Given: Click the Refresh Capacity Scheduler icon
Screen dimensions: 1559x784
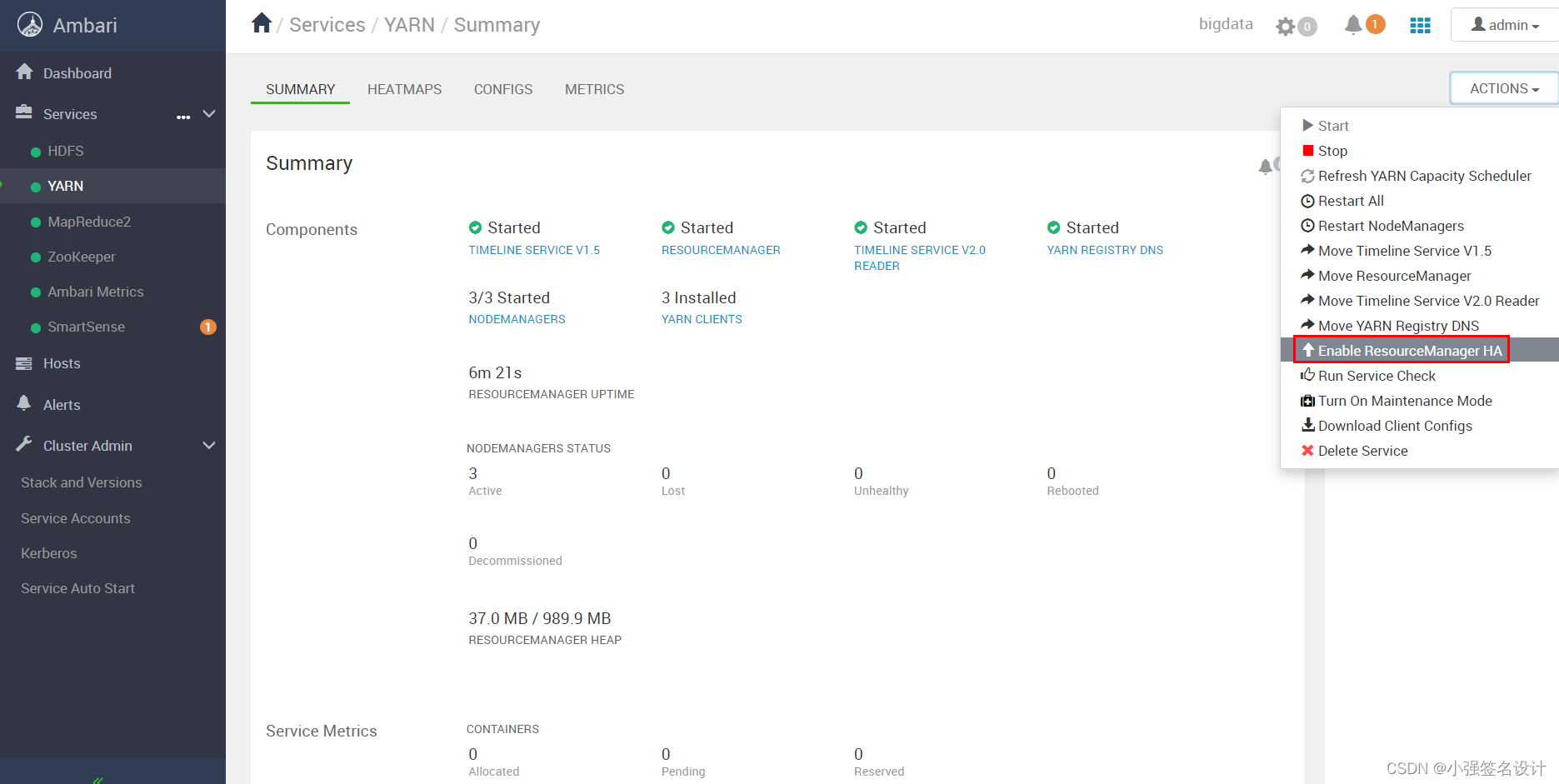Looking at the screenshot, I should (x=1308, y=176).
